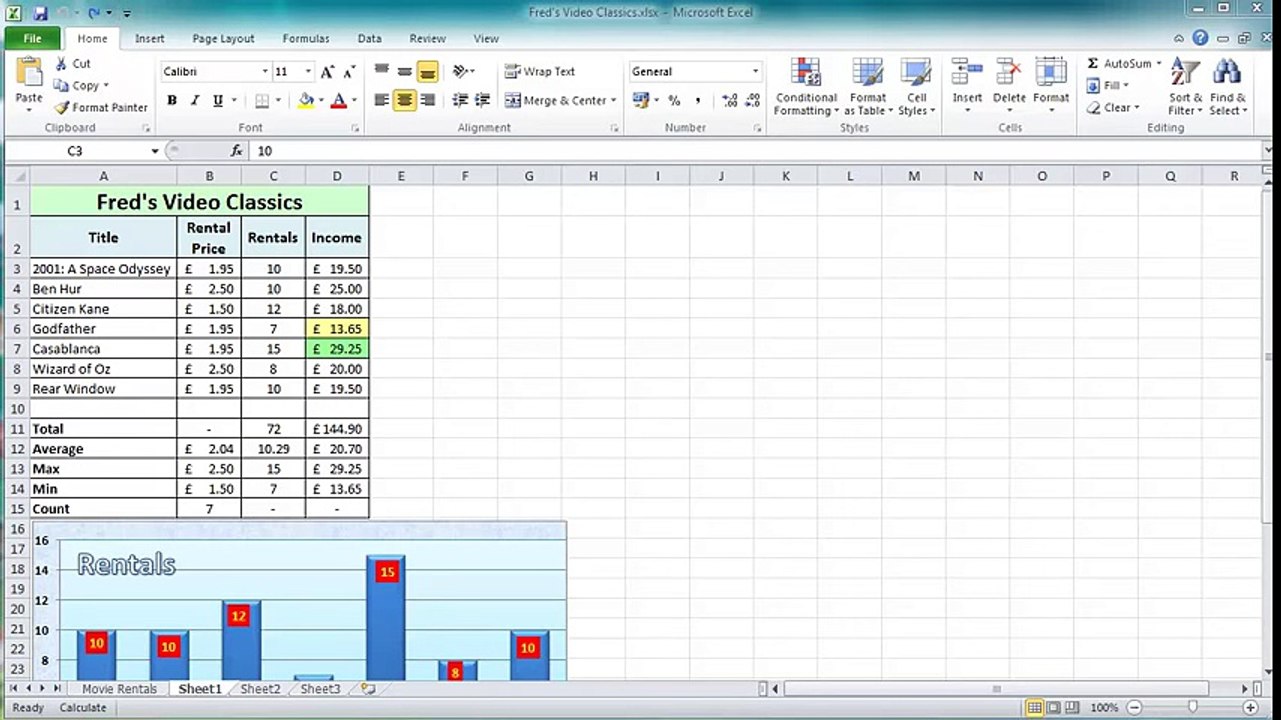The height and width of the screenshot is (720, 1281).
Task: Switch to the Movie Rentals sheet
Action: point(120,689)
